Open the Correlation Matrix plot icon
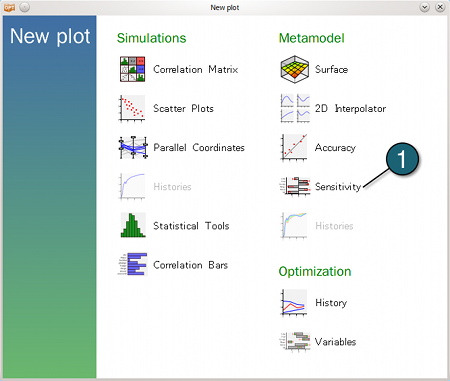The height and width of the screenshot is (381, 450). 132,69
